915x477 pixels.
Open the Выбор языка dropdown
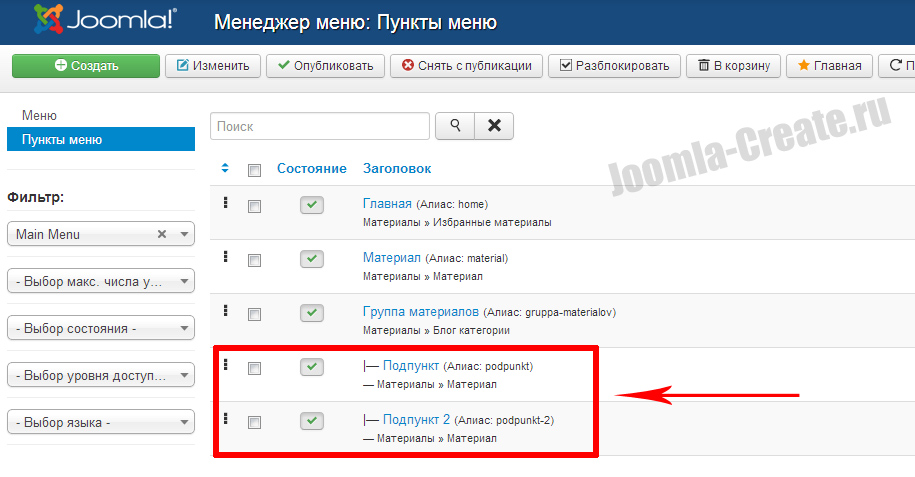pos(100,422)
